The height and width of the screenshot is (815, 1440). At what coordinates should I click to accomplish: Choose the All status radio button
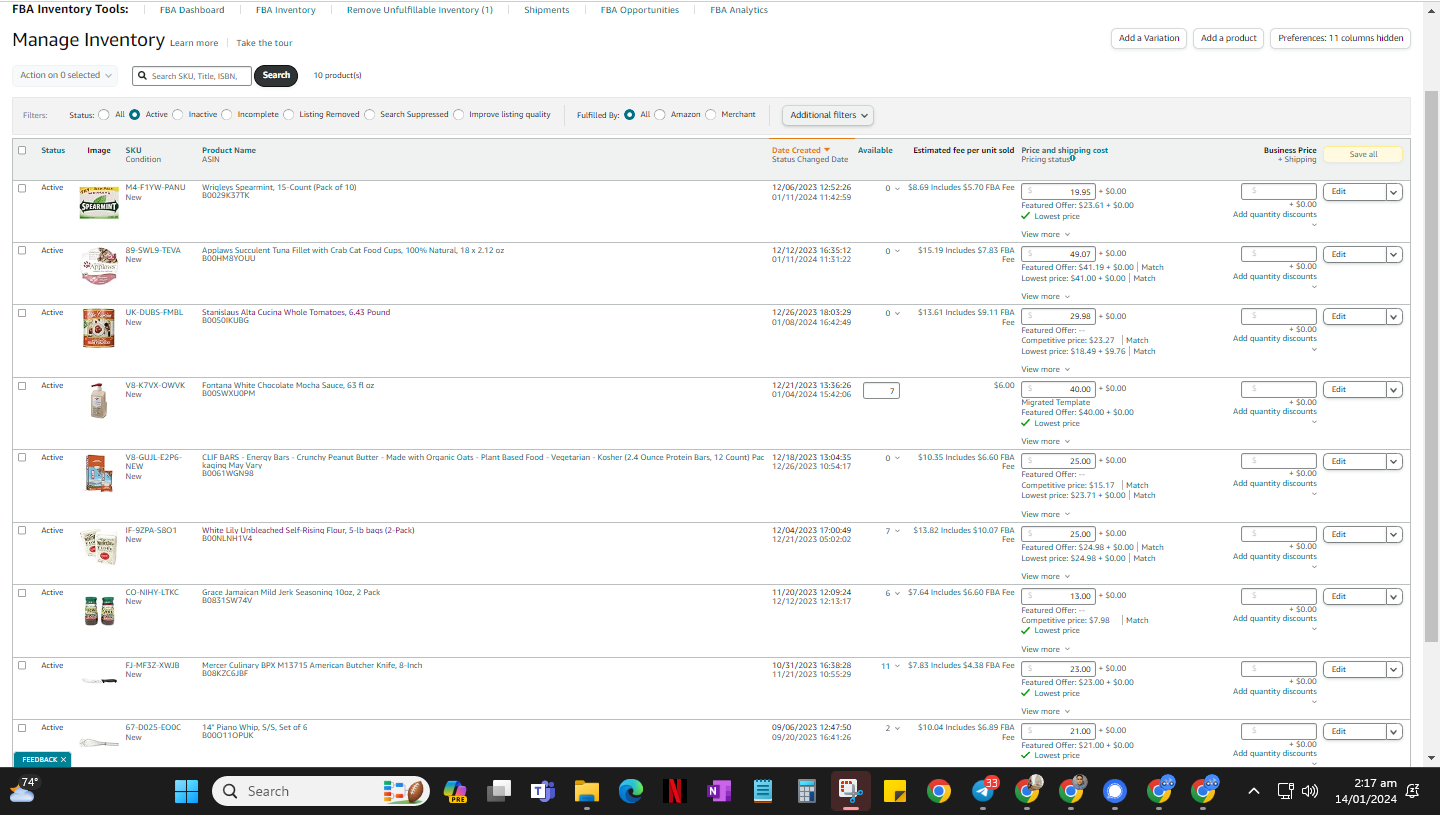pos(104,115)
